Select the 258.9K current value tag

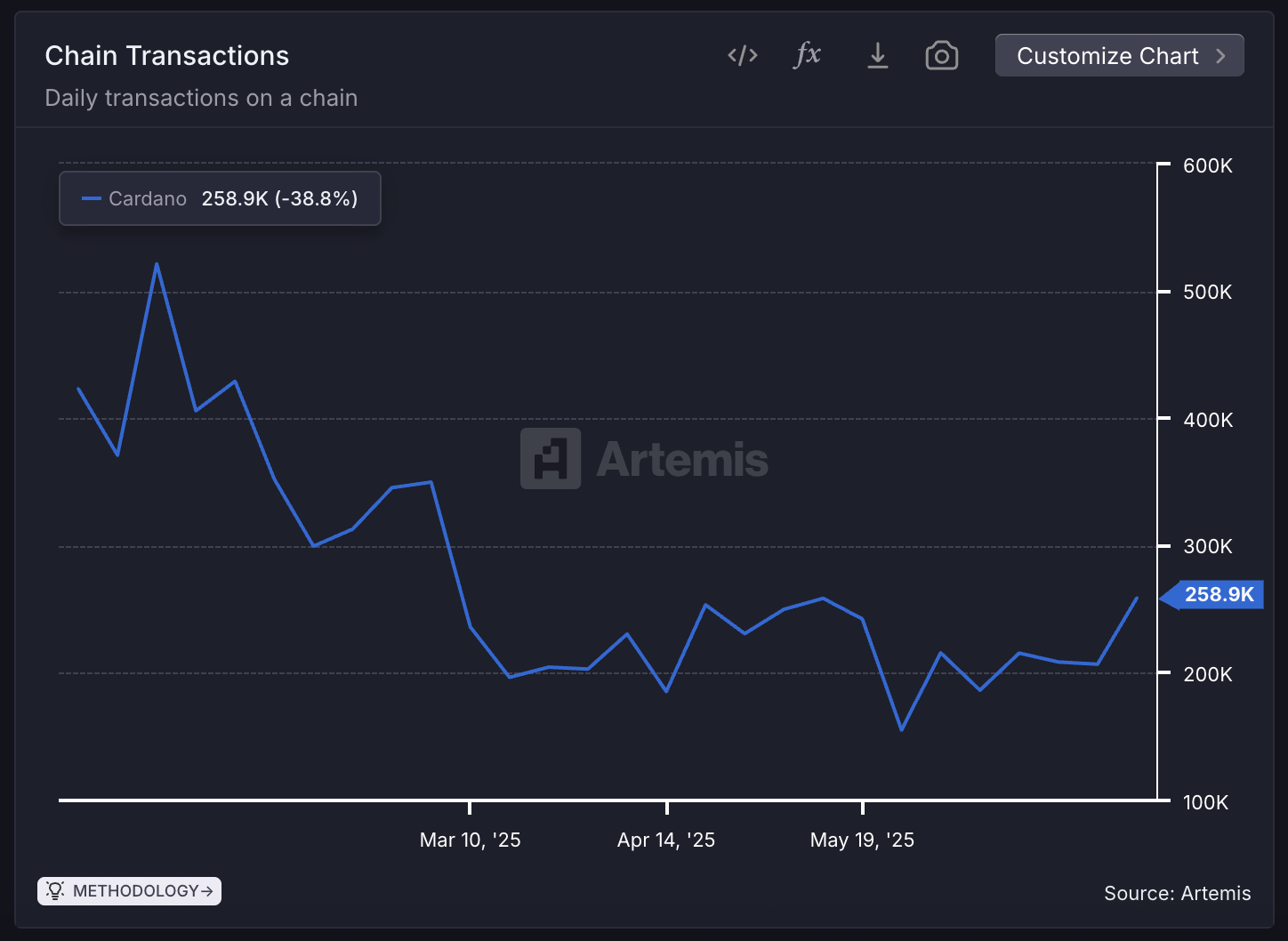1212,595
